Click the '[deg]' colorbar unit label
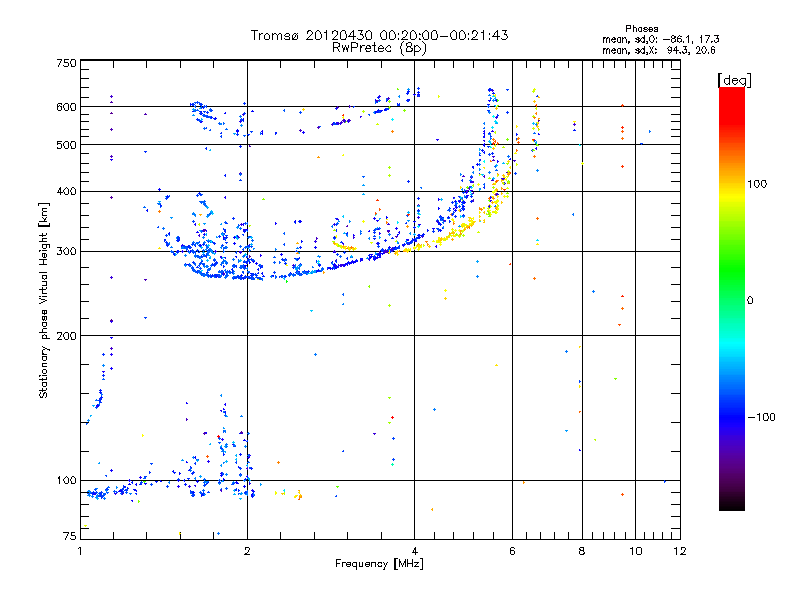This screenshot has width=800, height=600. (x=734, y=80)
